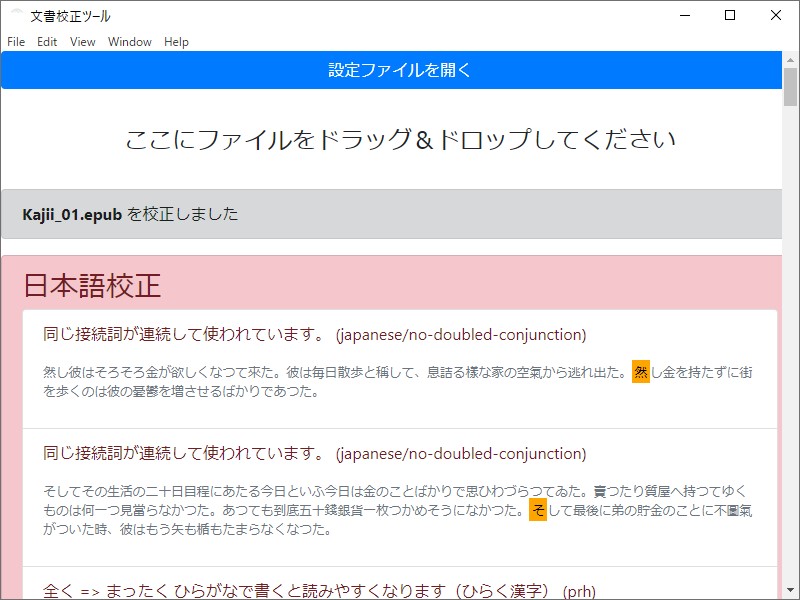800x600 pixels.
Task: Open the View menu
Action: tap(81, 42)
